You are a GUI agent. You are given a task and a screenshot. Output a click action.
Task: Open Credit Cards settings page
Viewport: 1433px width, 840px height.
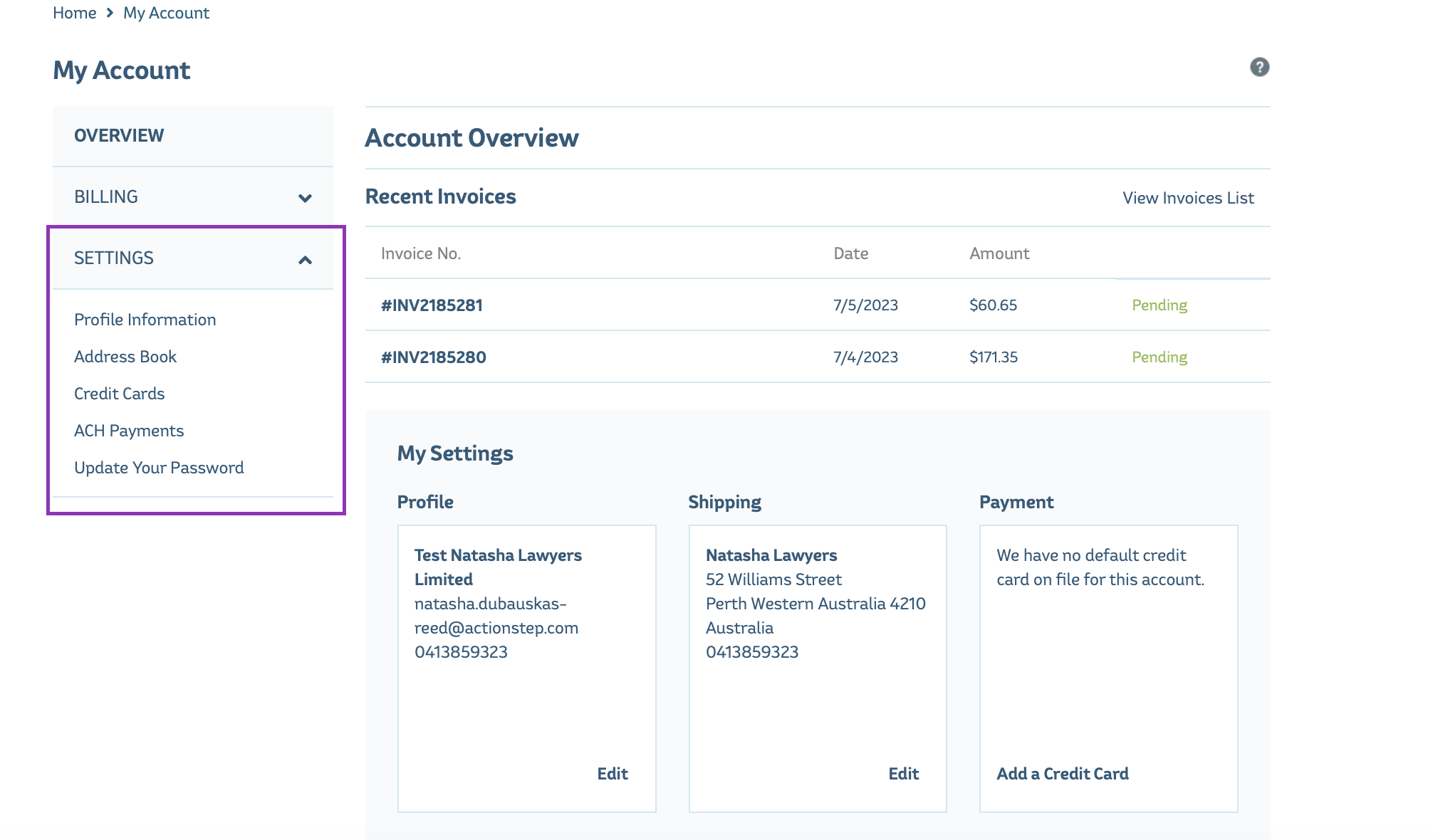coord(119,394)
